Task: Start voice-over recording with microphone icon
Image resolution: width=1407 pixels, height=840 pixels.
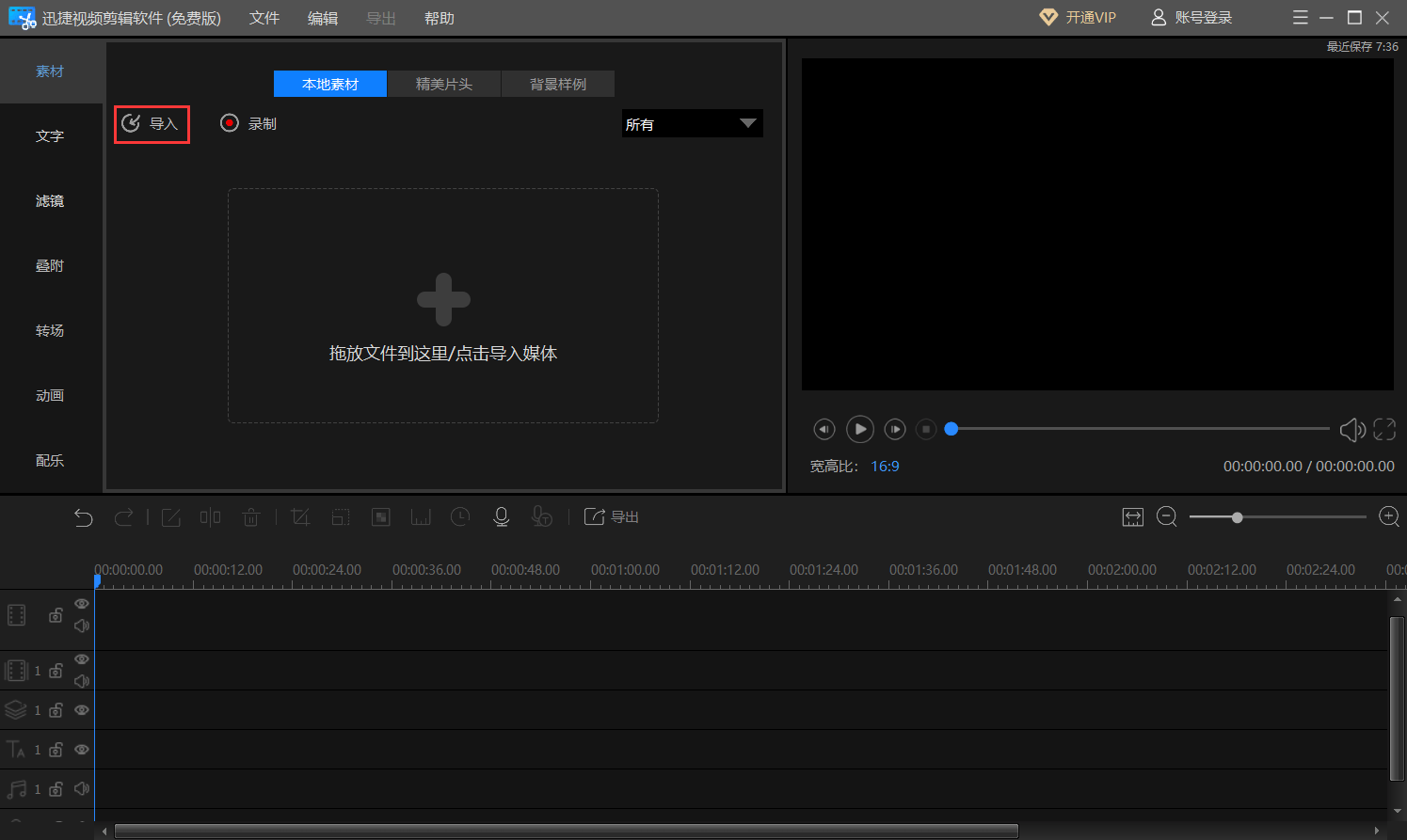Action: point(502,517)
